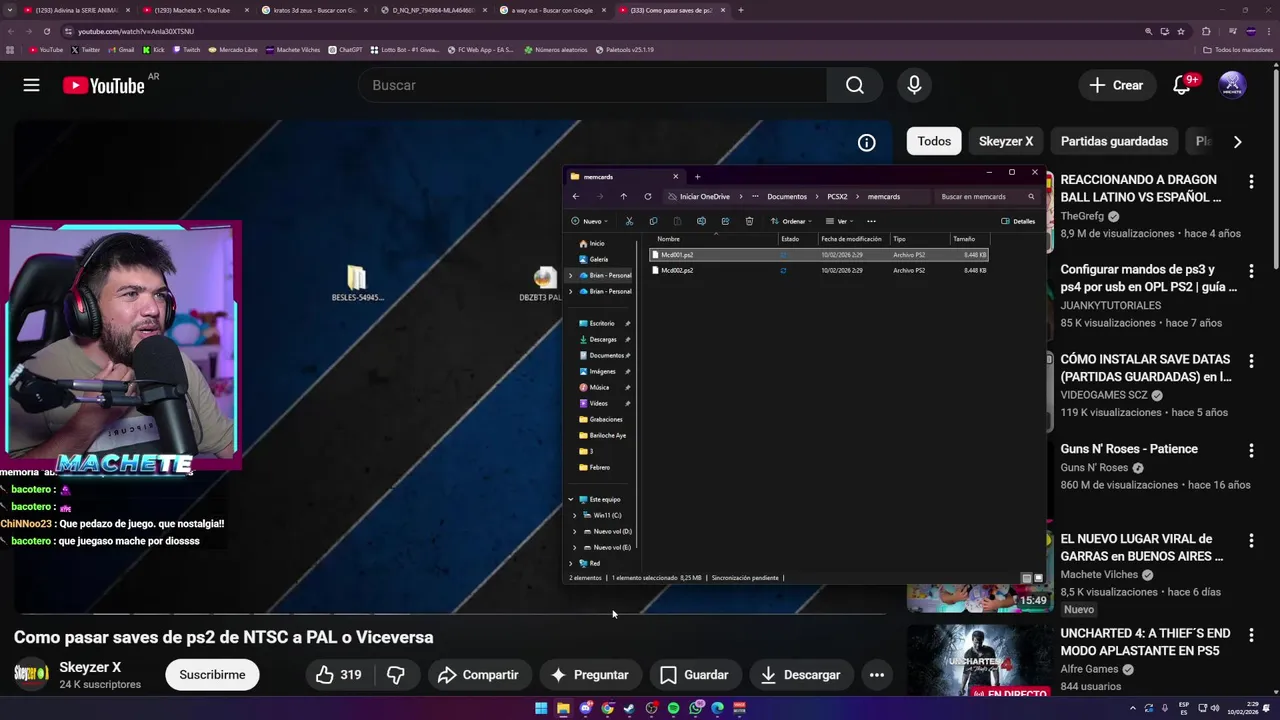Viewport: 1280px width, 720px height.
Task: Go up one folder level in Explorer
Action: point(623,197)
